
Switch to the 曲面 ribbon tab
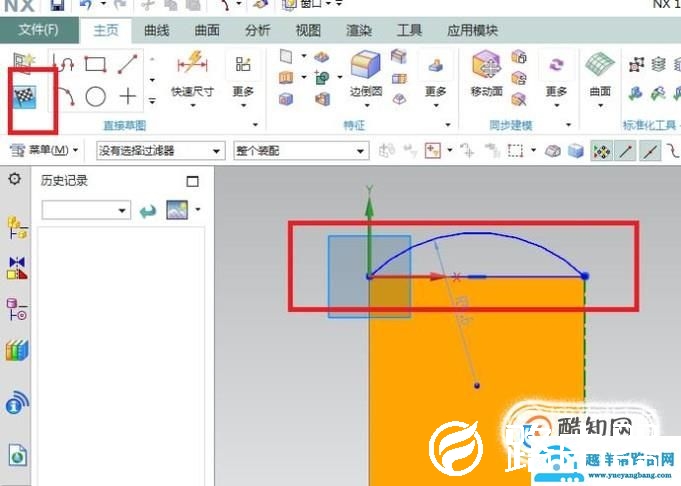(x=207, y=30)
